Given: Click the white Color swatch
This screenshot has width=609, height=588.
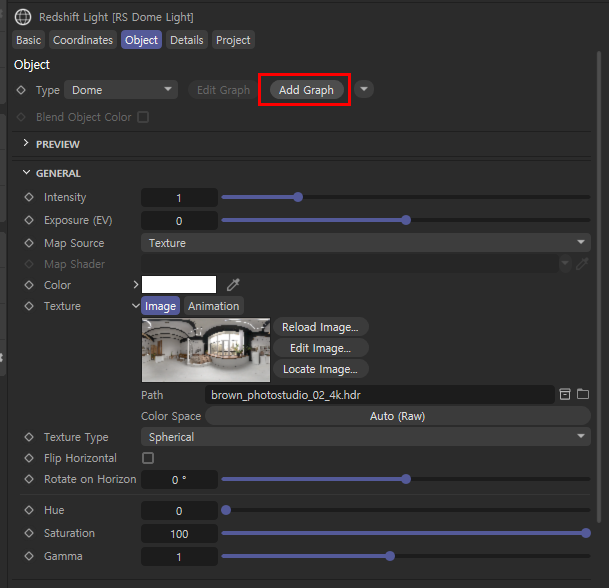Looking at the screenshot, I should pos(179,285).
